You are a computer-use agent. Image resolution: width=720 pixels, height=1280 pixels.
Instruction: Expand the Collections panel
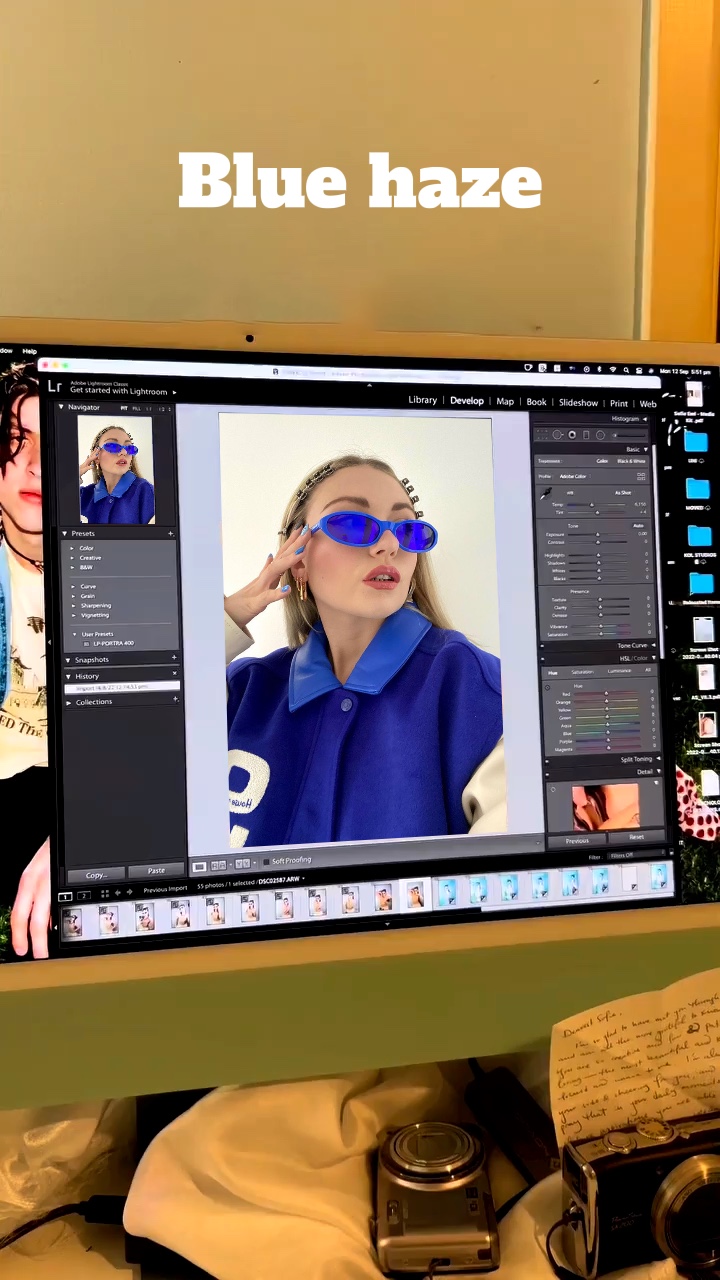(x=69, y=702)
